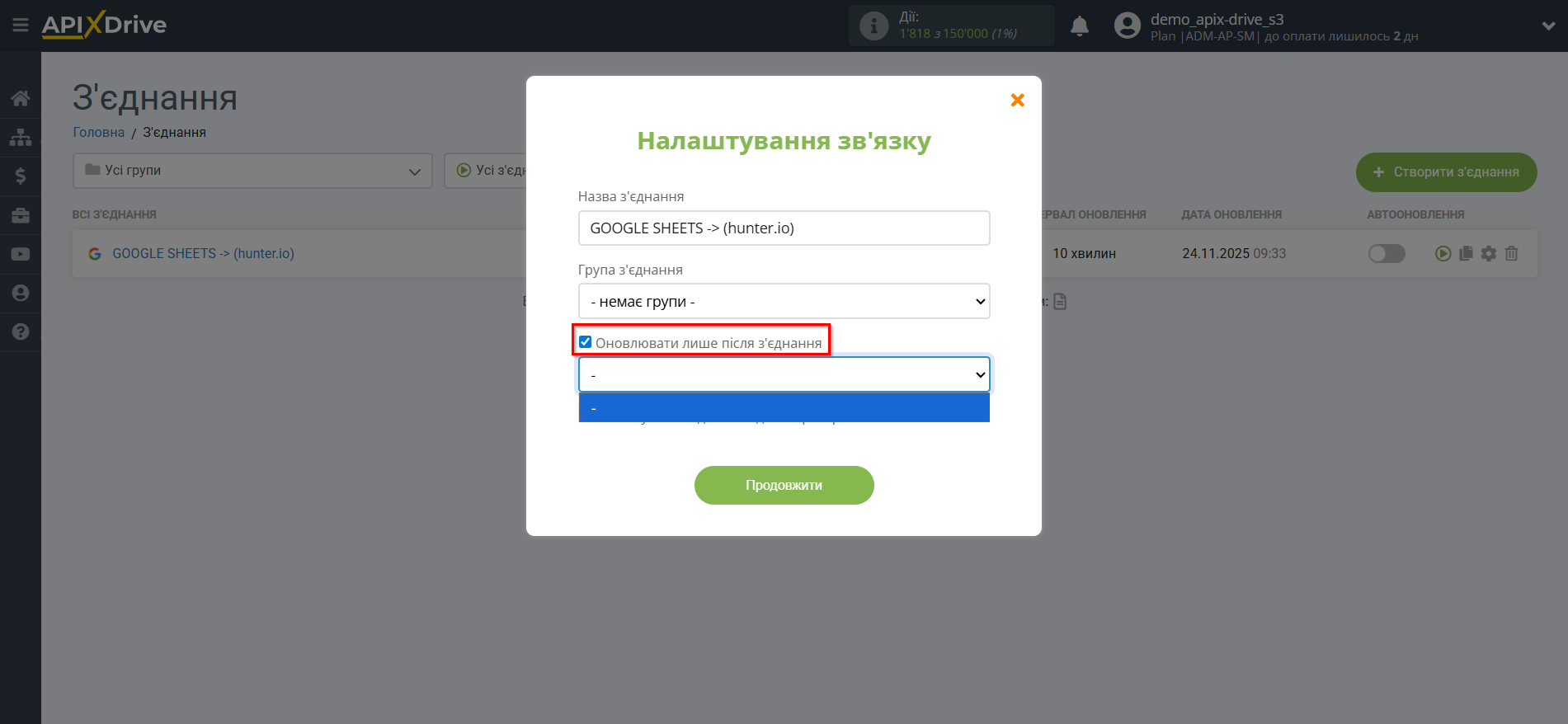This screenshot has width=1568, height=724.
Task: Toggle auto-update switch for the connection
Action: [x=1386, y=253]
